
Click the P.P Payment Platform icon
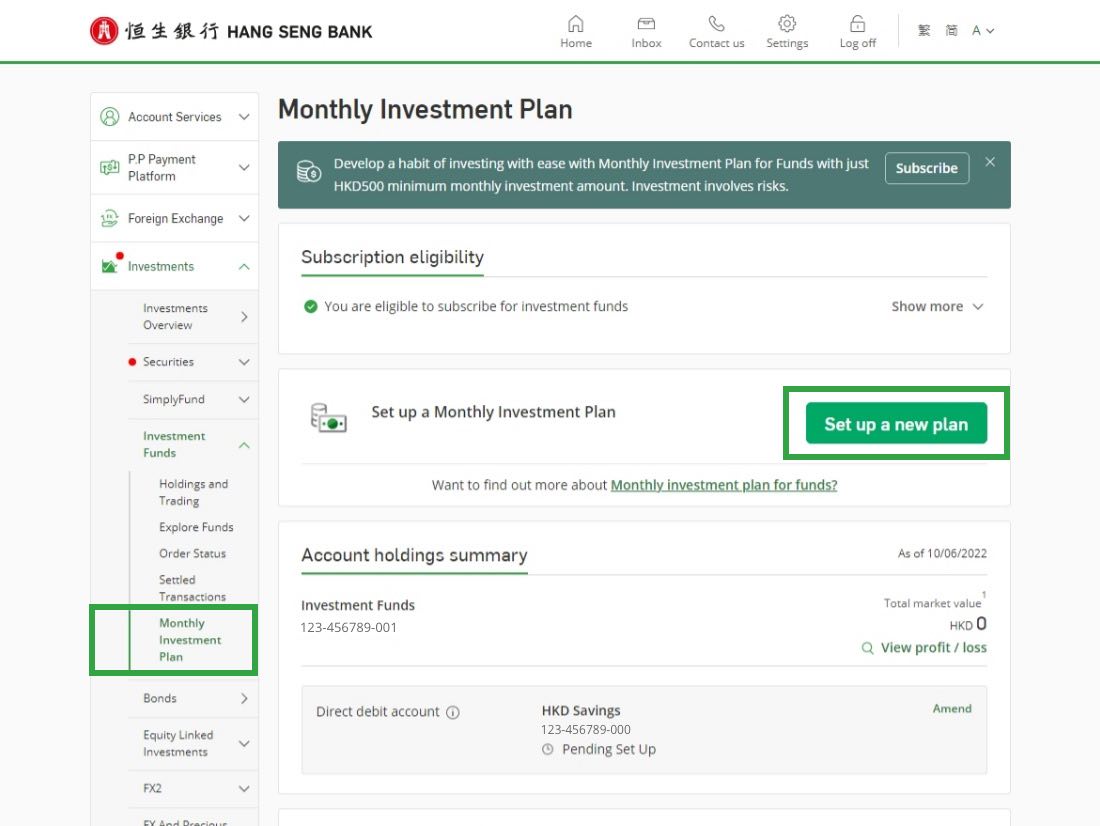pos(109,167)
